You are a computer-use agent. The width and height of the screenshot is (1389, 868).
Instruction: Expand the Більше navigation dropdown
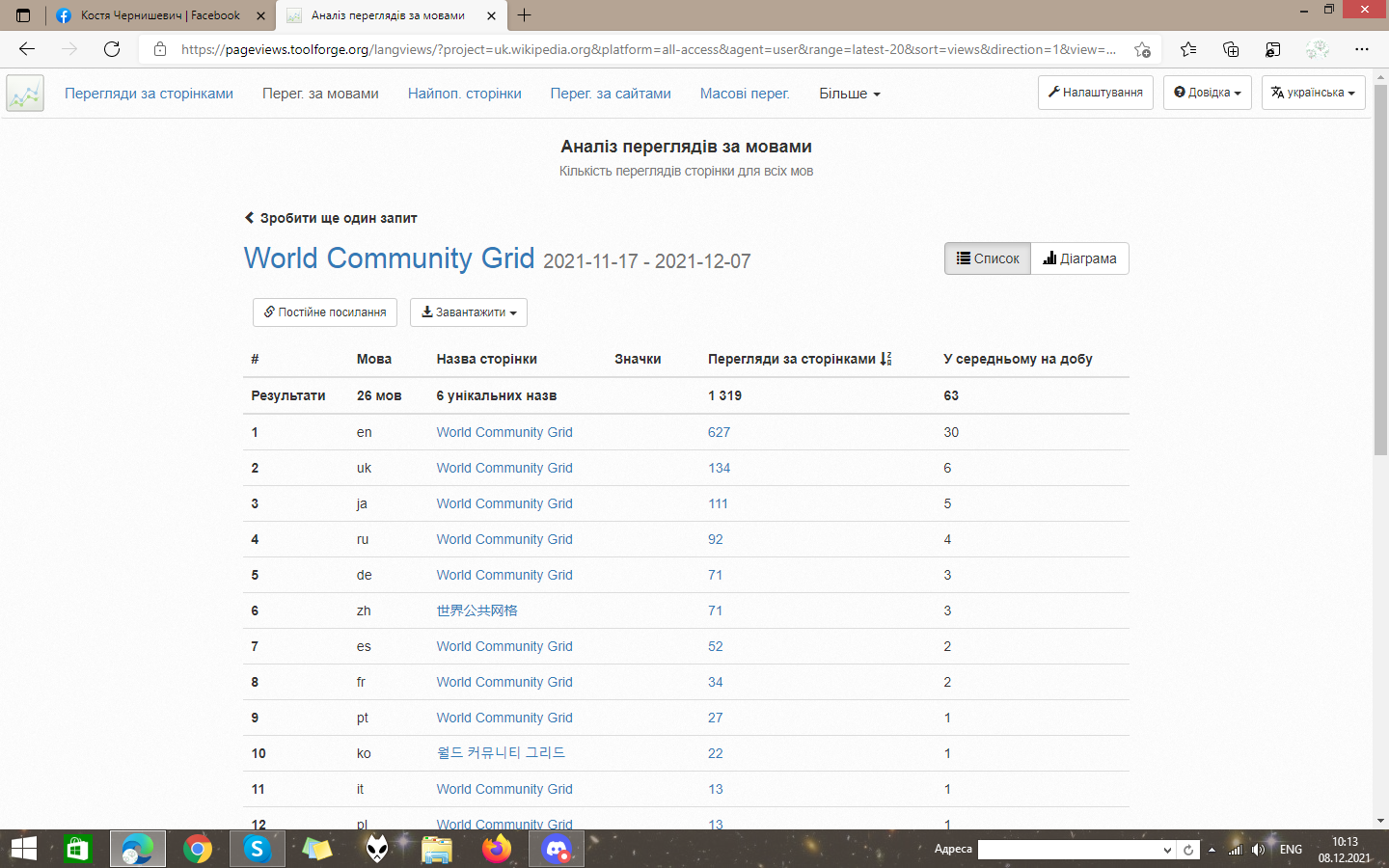(x=850, y=94)
